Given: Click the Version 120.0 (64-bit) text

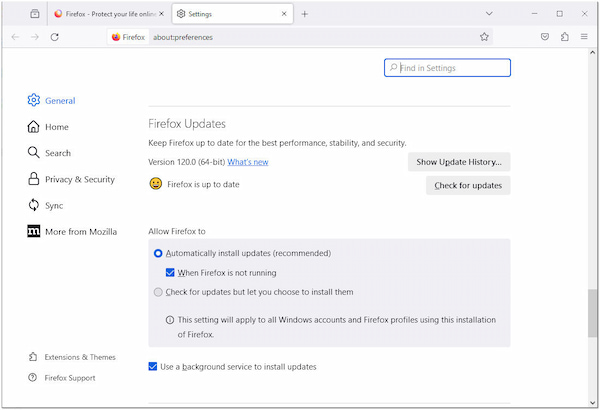Looking at the screenshot, I should click(186, 162).
